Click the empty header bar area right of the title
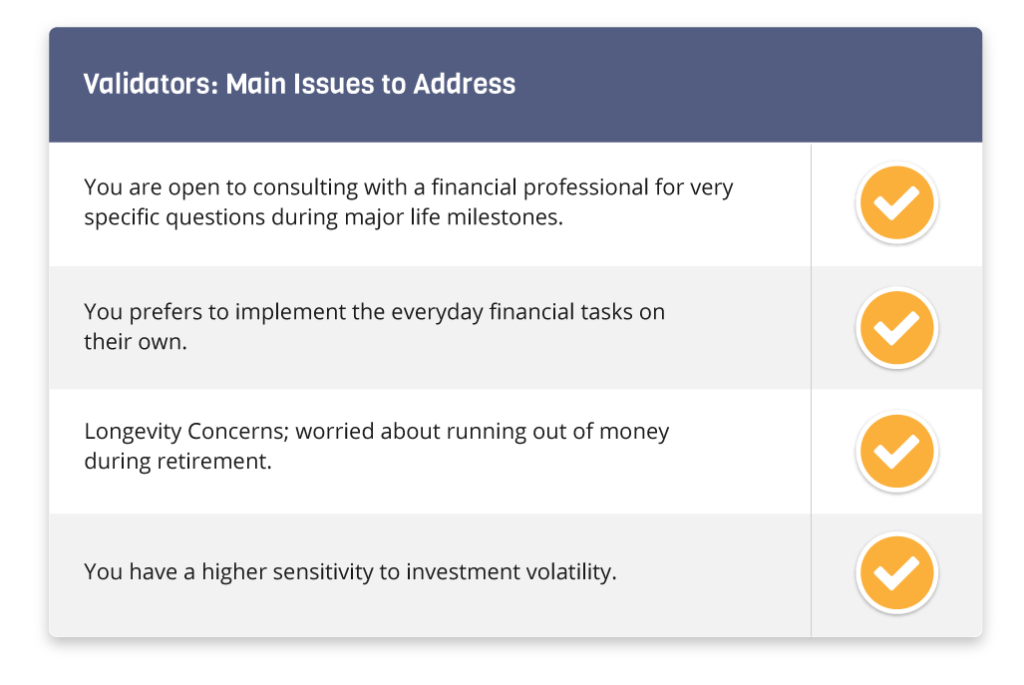 point(750,84)
